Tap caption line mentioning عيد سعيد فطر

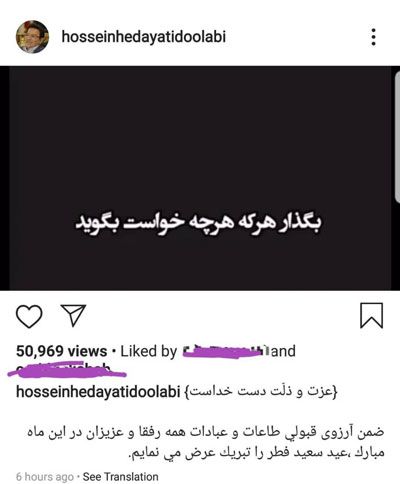point(256,452)
